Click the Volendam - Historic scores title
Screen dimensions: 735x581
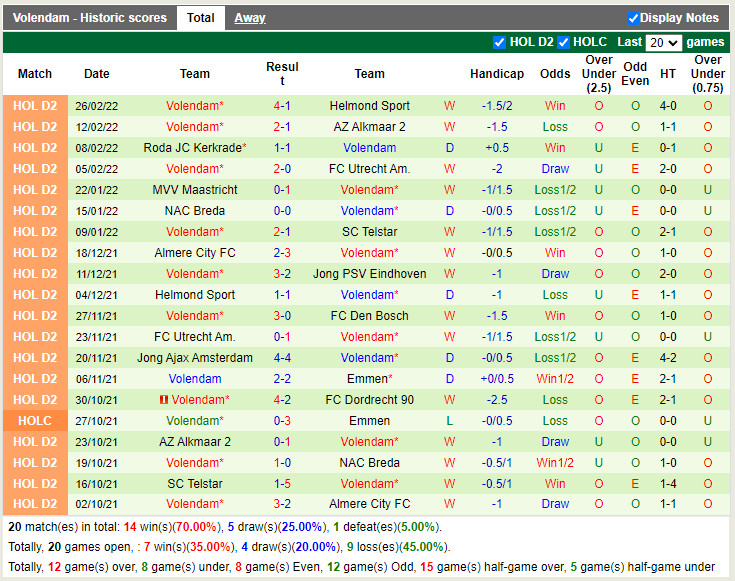[90, 18]
